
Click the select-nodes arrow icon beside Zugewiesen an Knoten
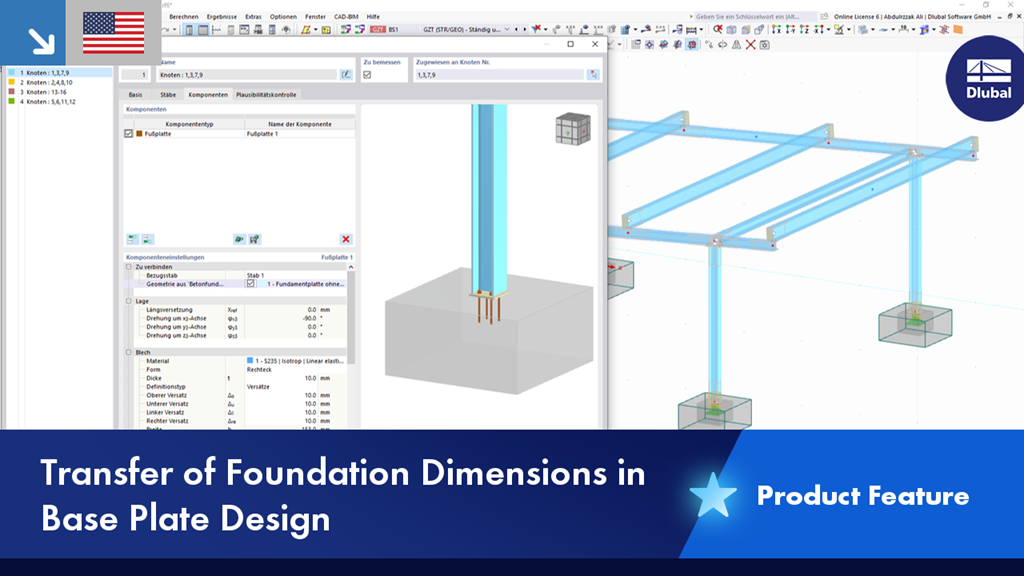coord(594,75)
